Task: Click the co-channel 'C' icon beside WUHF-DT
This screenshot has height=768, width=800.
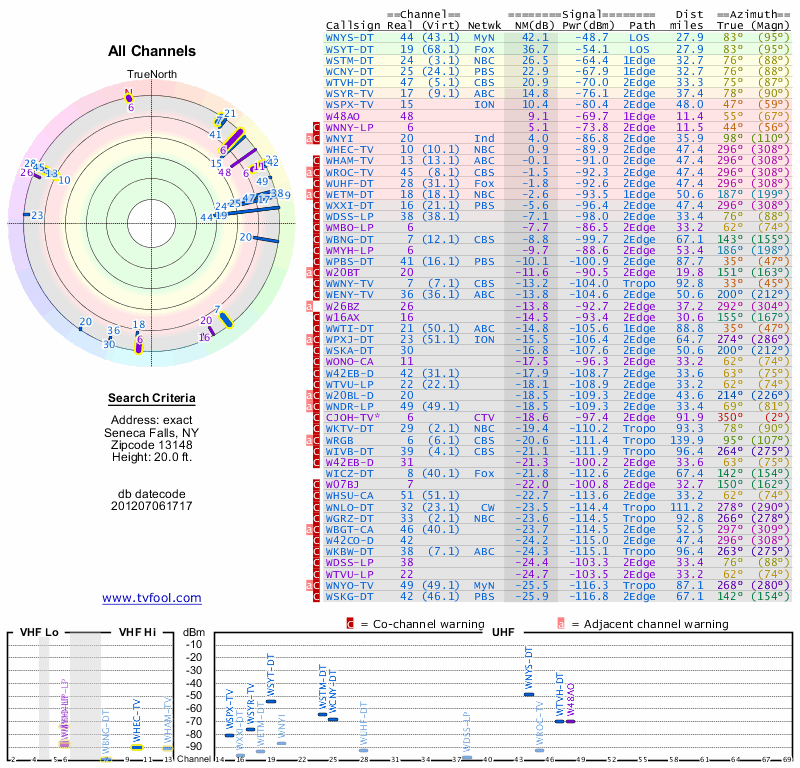Action: point(316,184)
